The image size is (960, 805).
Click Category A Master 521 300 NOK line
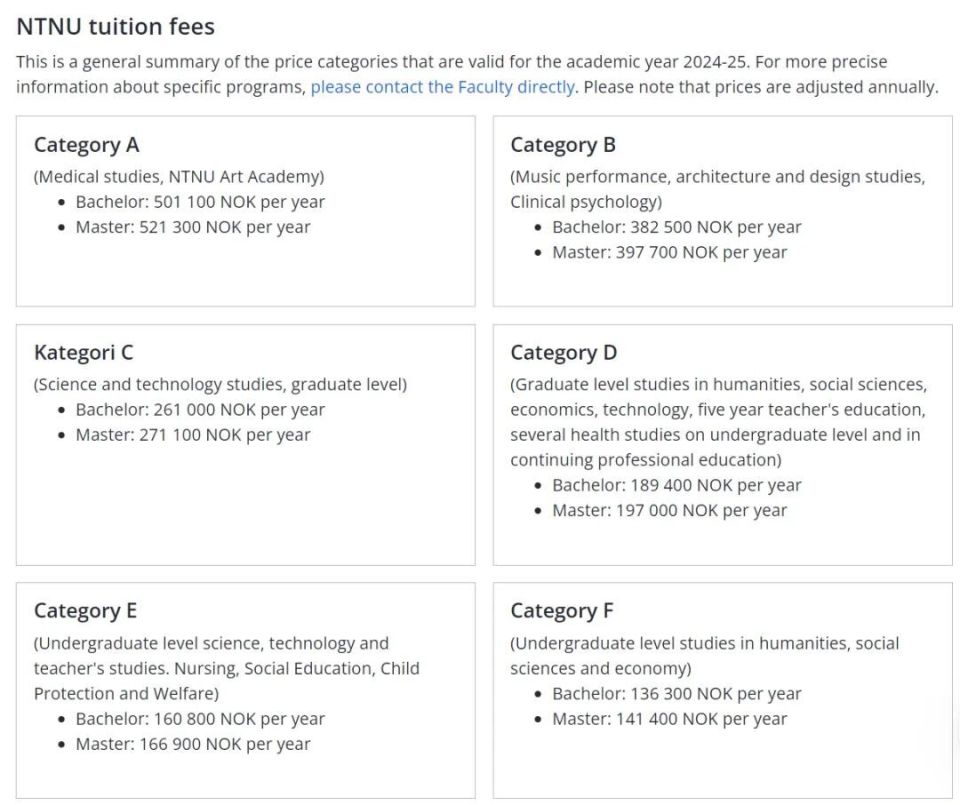193,227
